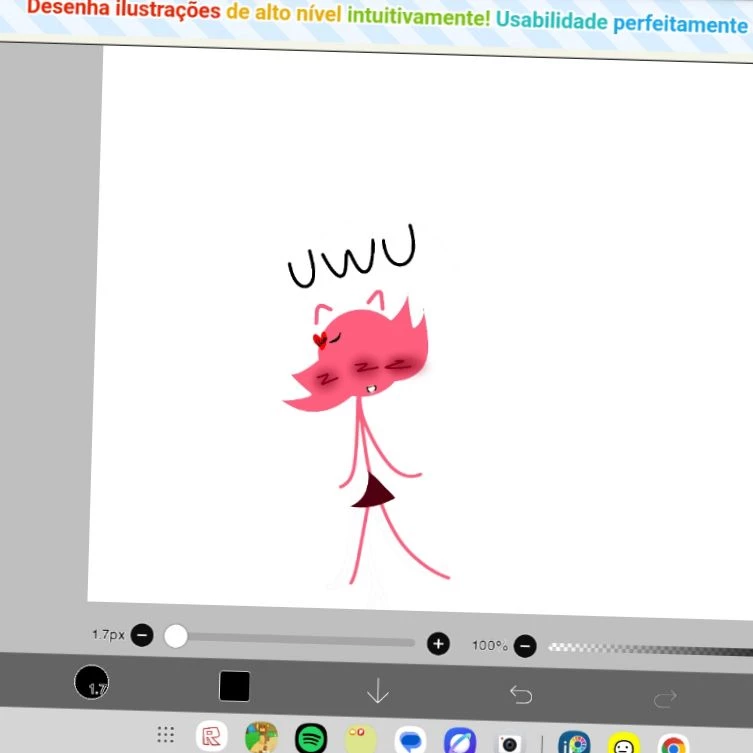Undo the last stroke
Viewport: 753px width, 753px height.
point(521,694)
